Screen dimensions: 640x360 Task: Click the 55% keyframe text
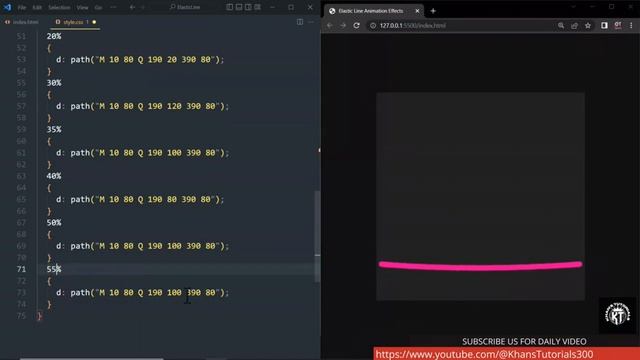53,269
